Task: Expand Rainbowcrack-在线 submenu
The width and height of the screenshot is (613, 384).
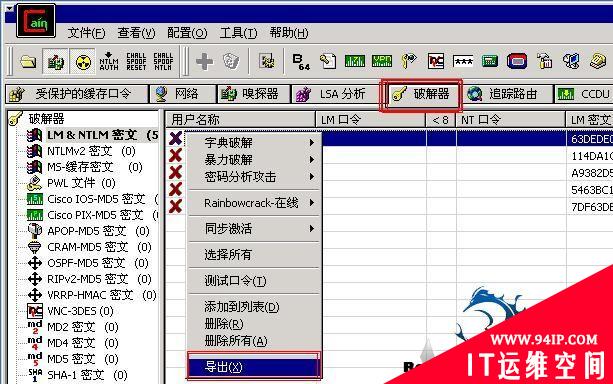Action: tap(255, 203)
